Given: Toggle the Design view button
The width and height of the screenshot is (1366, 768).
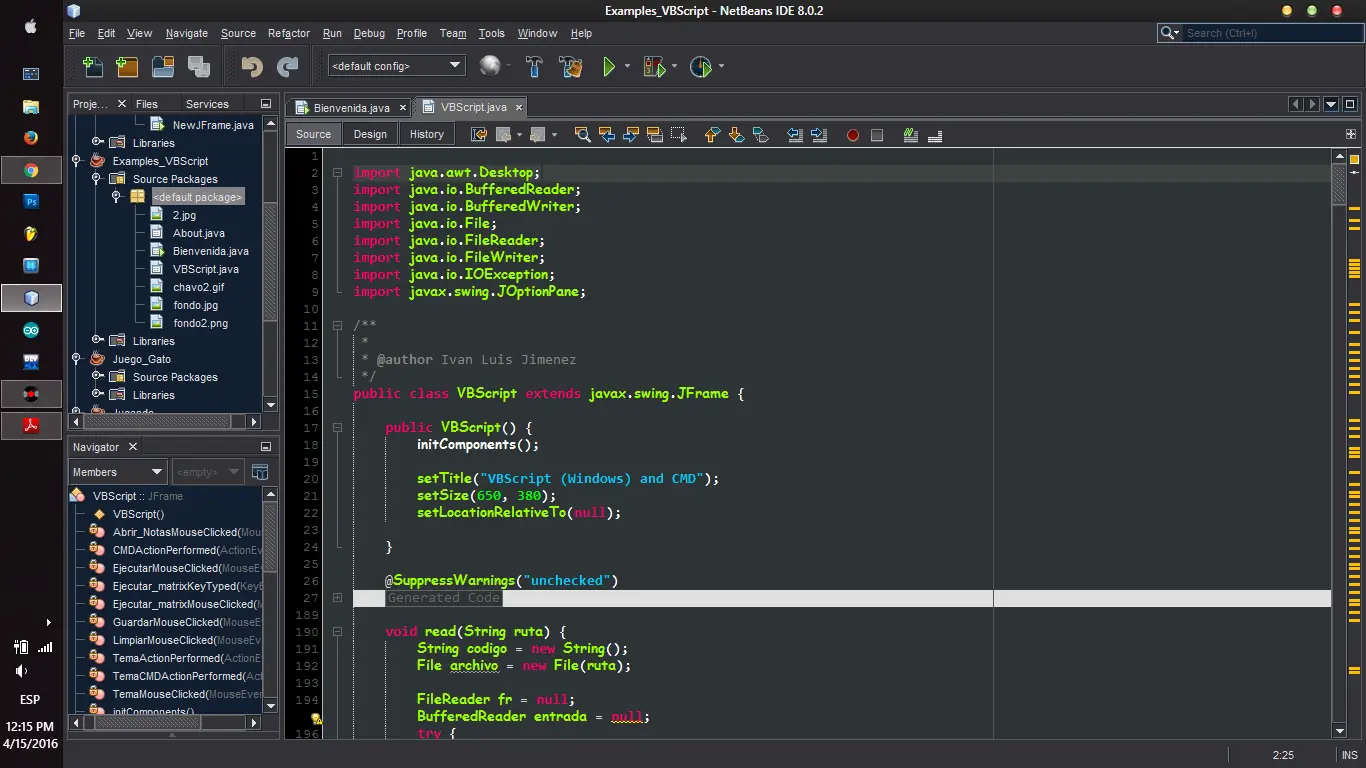Looking at the screenshot, I should tap(370, 134).
